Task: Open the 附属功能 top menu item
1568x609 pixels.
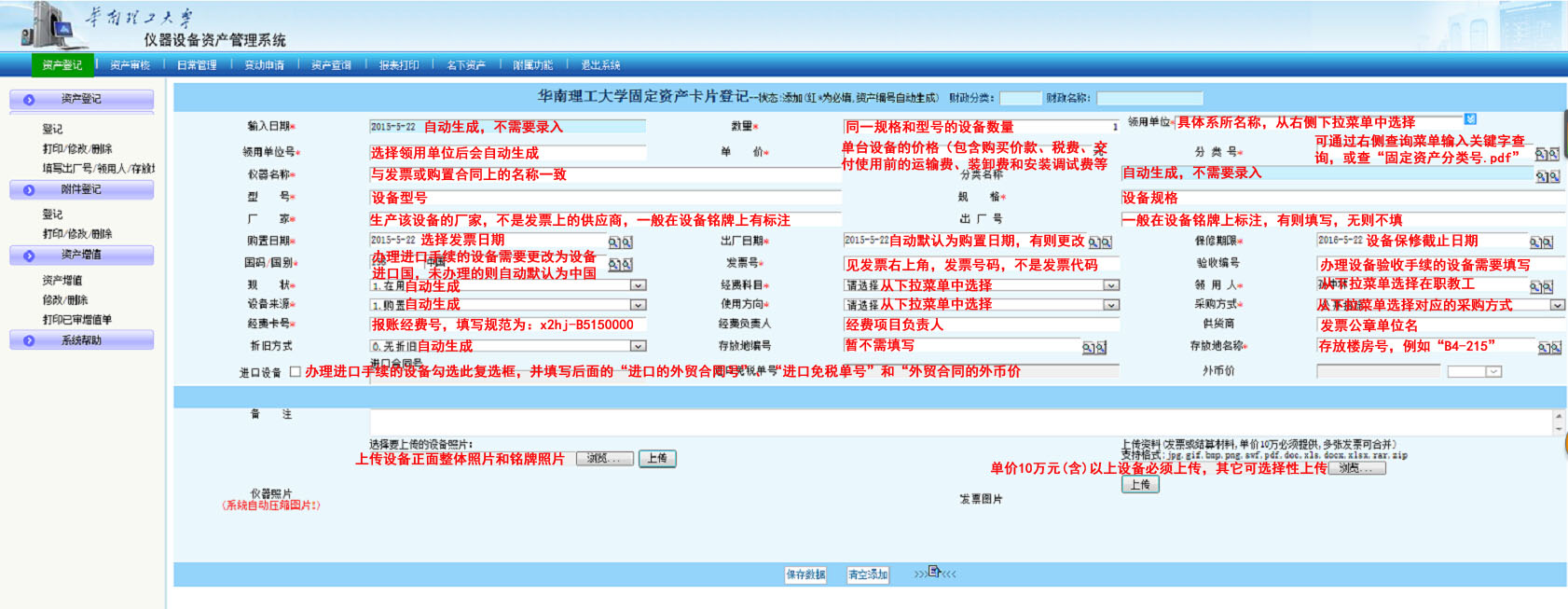Action: click(x=533, y=65)
